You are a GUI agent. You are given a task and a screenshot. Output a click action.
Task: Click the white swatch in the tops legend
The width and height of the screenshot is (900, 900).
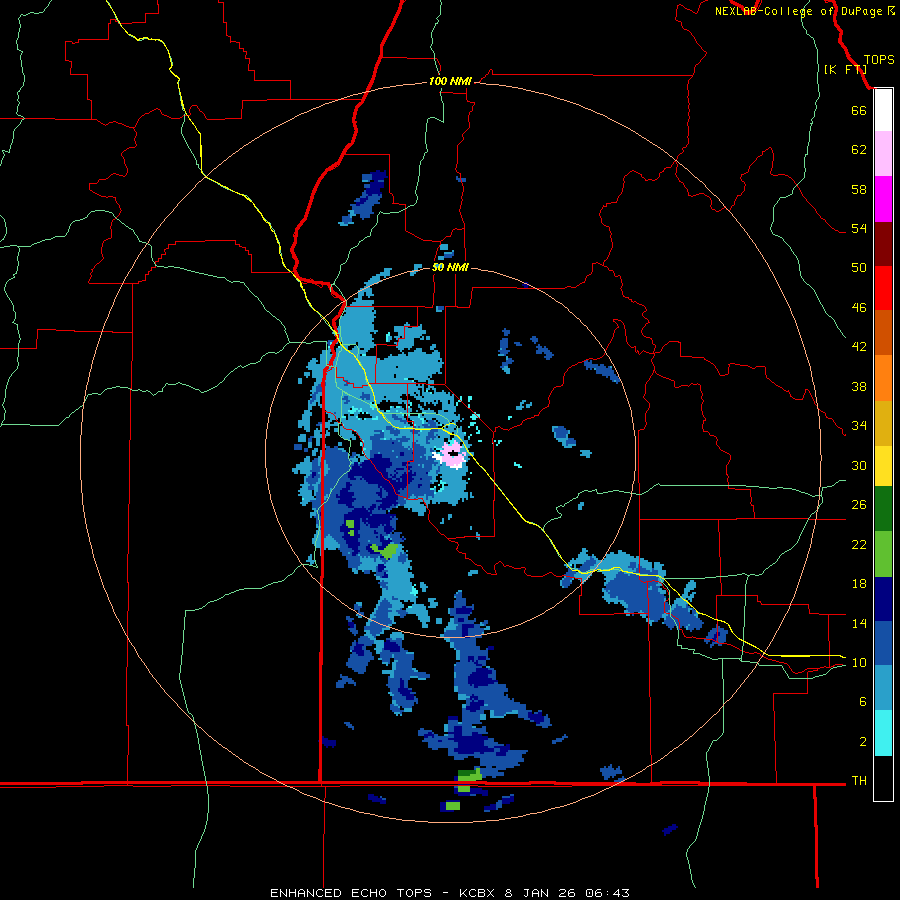pyautogui.click(x=883, y=110)
